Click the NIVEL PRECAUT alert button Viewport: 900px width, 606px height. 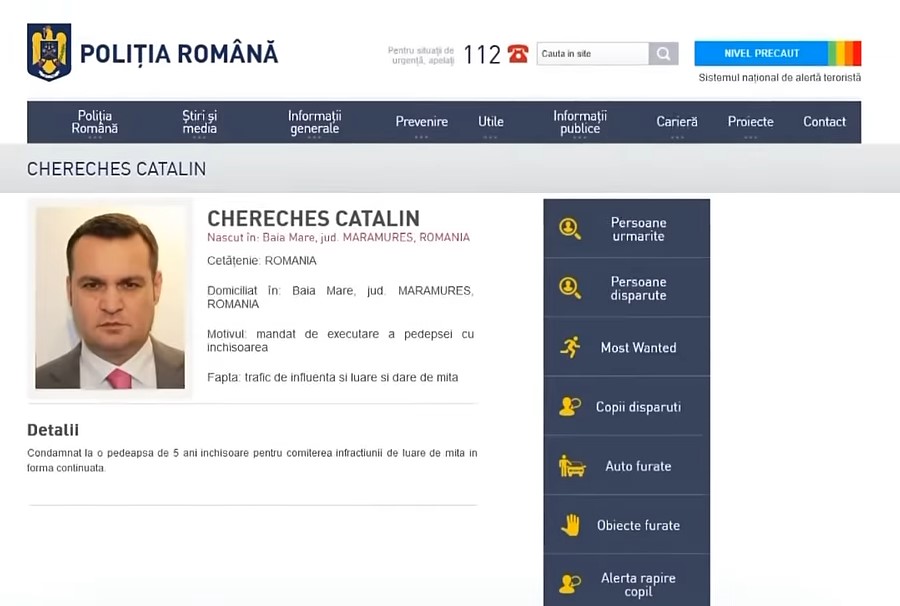point(761,53)
